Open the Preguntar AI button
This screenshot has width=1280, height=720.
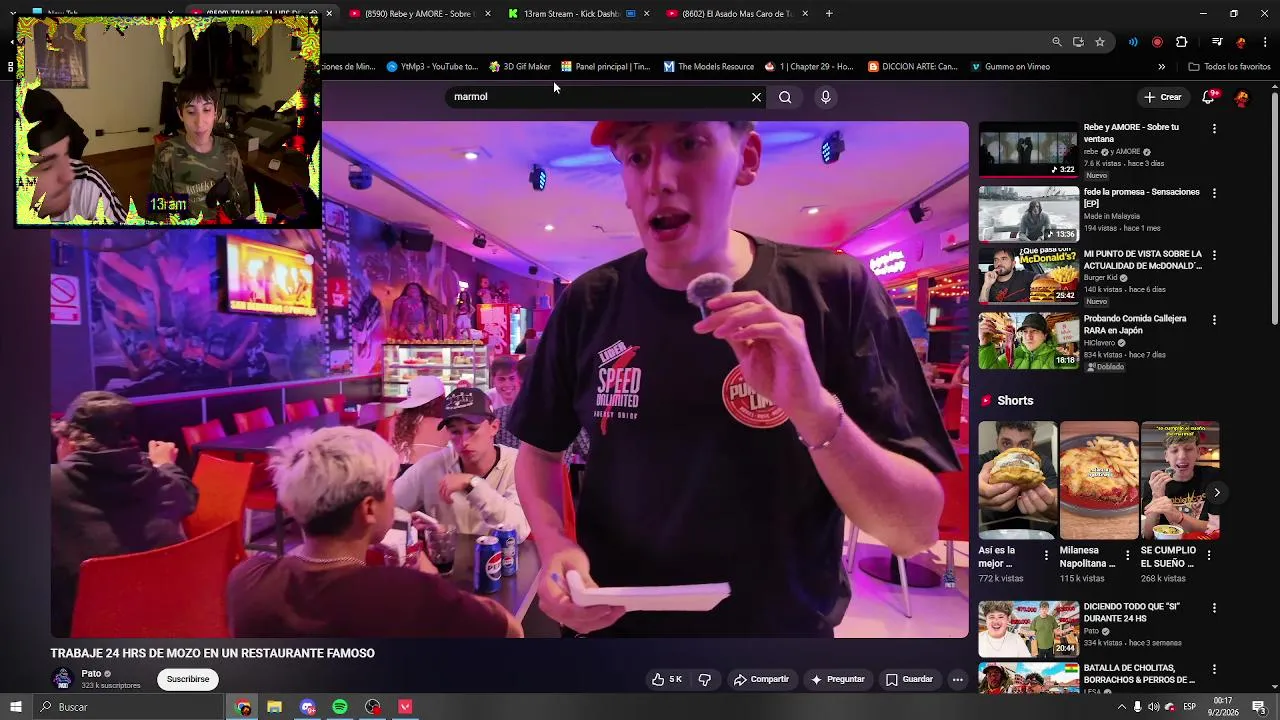(x=837, y=679)
